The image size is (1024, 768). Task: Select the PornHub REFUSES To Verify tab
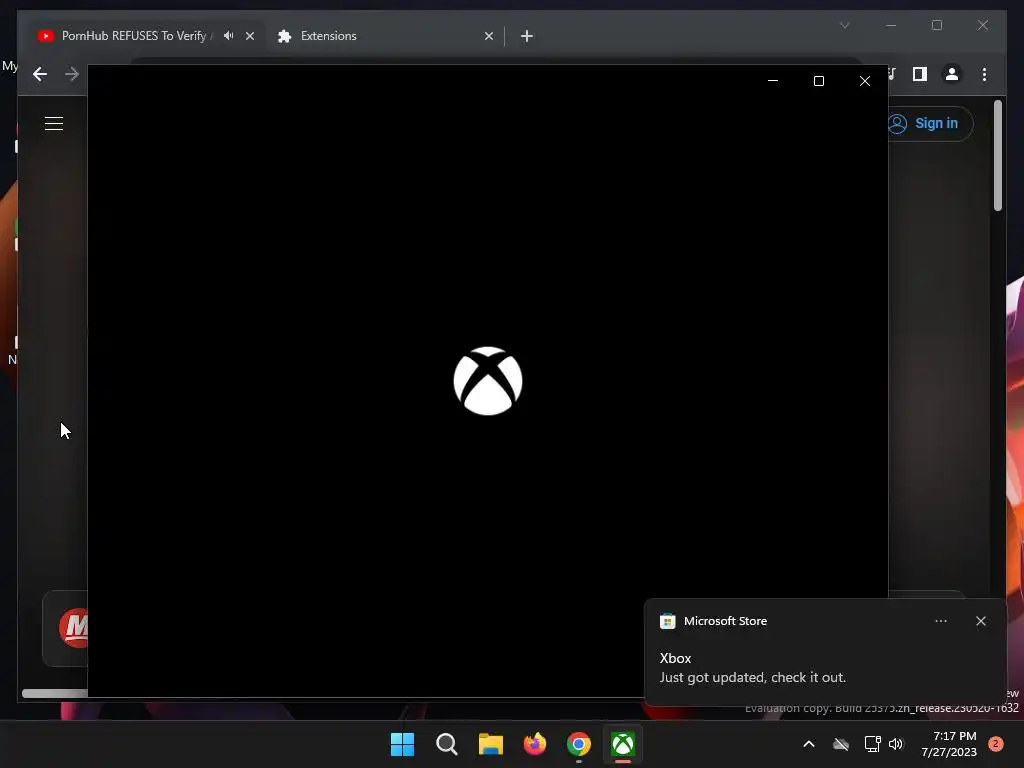[134, 36]
